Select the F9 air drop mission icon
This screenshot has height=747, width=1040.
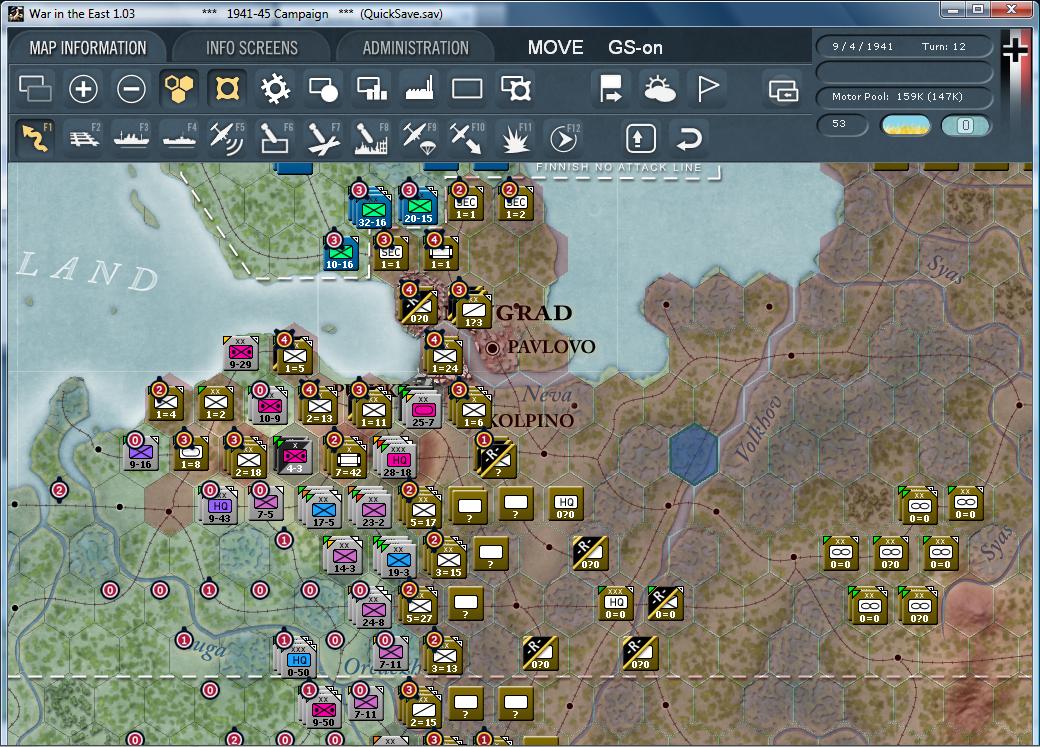point(419,137)
